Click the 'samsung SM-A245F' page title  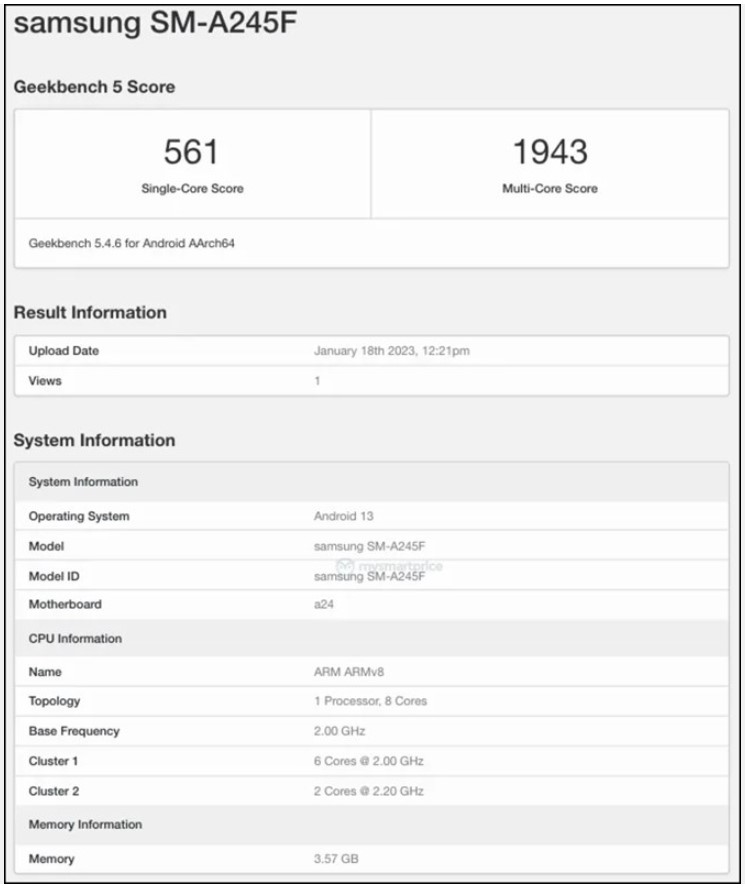pos(155,23)
